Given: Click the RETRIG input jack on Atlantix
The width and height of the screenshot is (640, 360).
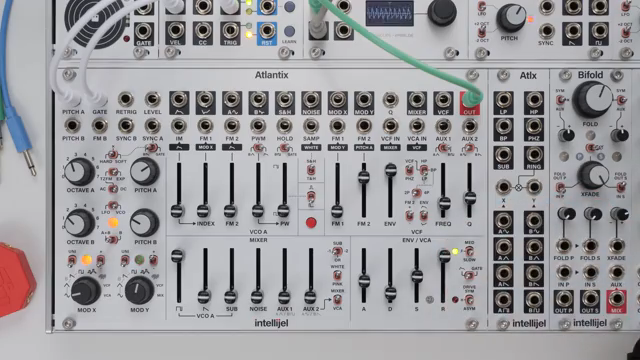Looking at the screenshot, I should tap(126, 100).
